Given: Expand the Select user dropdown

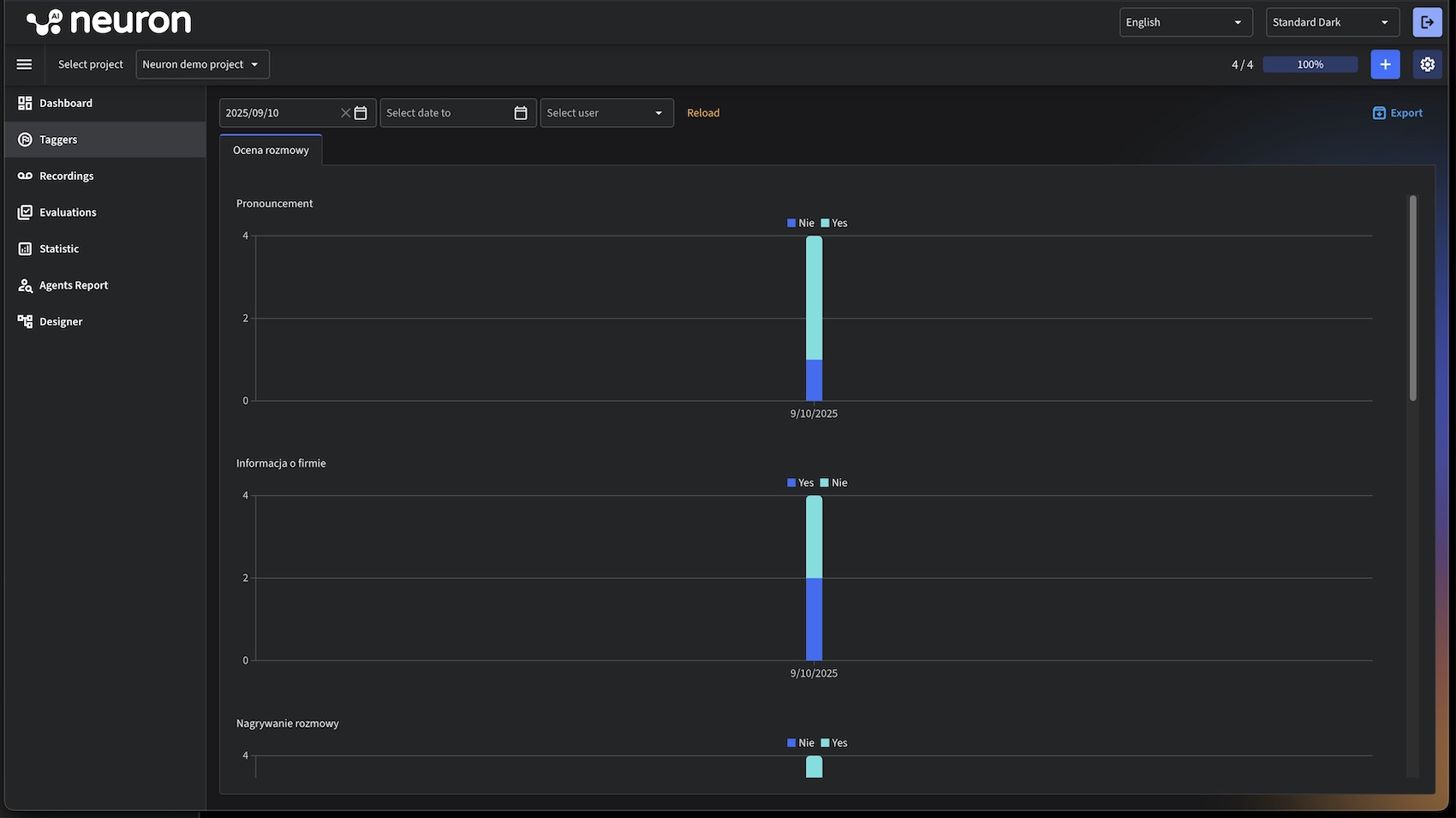Looking at the screenshot, I should click(606, 113).
